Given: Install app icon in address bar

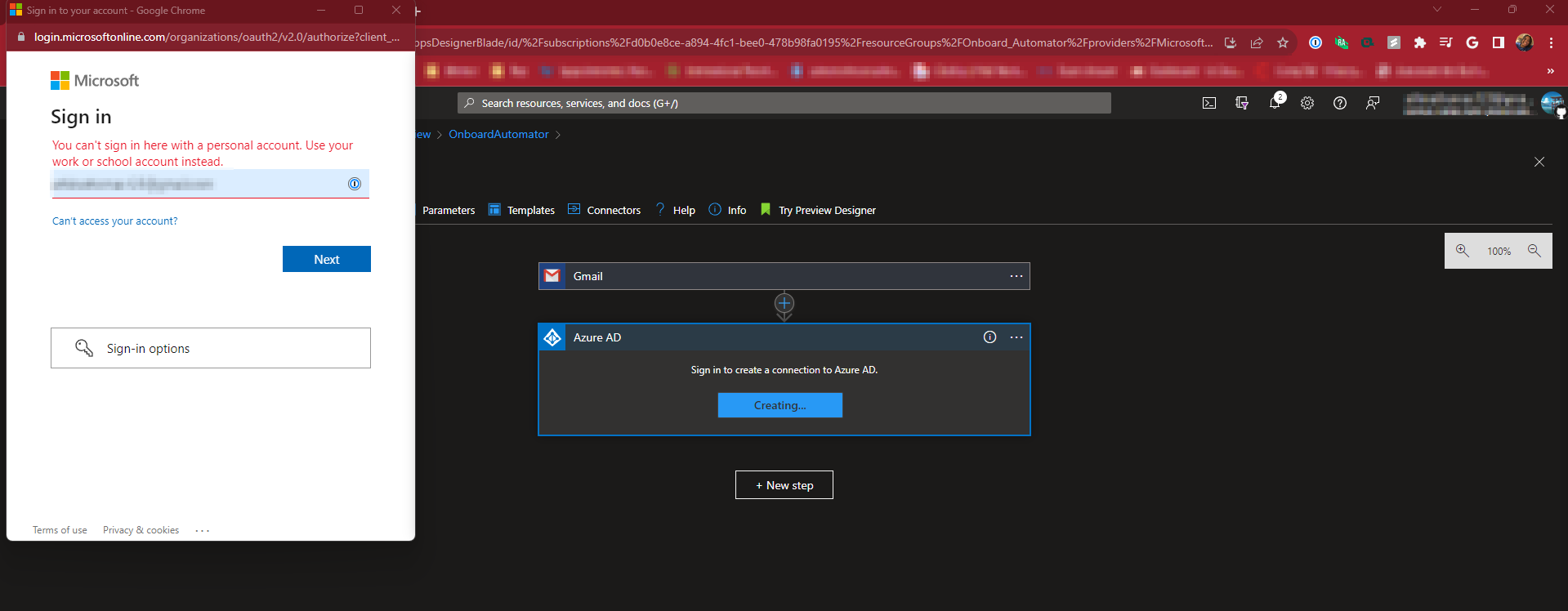Looking at the screenshot, I should click(1231, 42).
